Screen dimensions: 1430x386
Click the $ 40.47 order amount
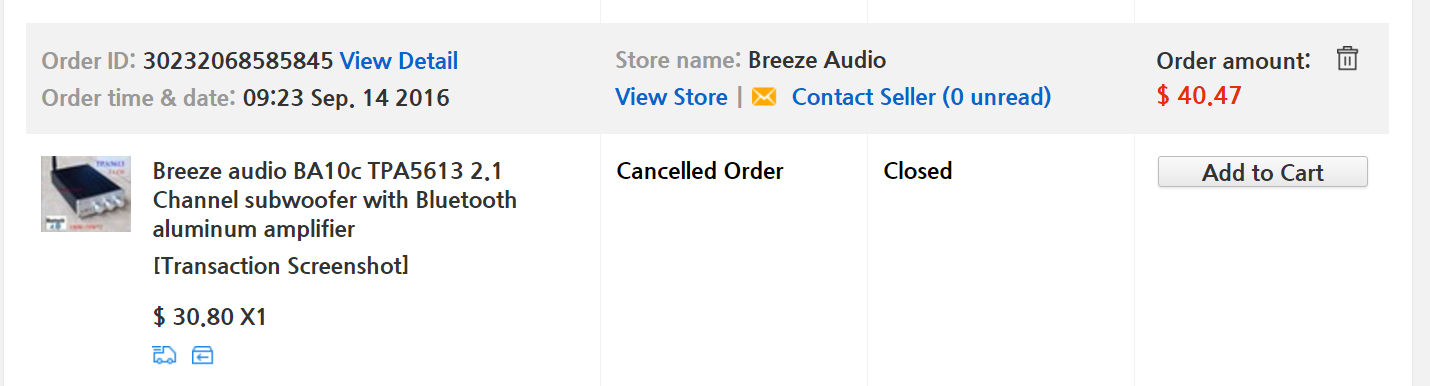(x=1198, y=96)
